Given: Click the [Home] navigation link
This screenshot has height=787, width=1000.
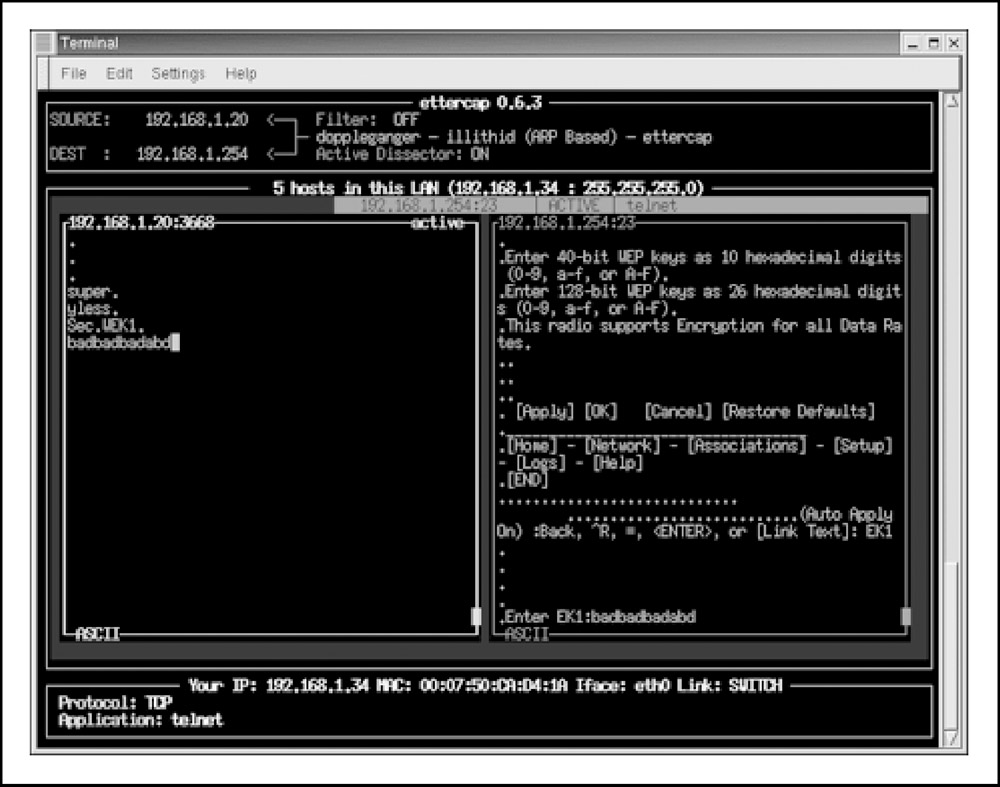Looking at the screenshot, I should (532, 445).
